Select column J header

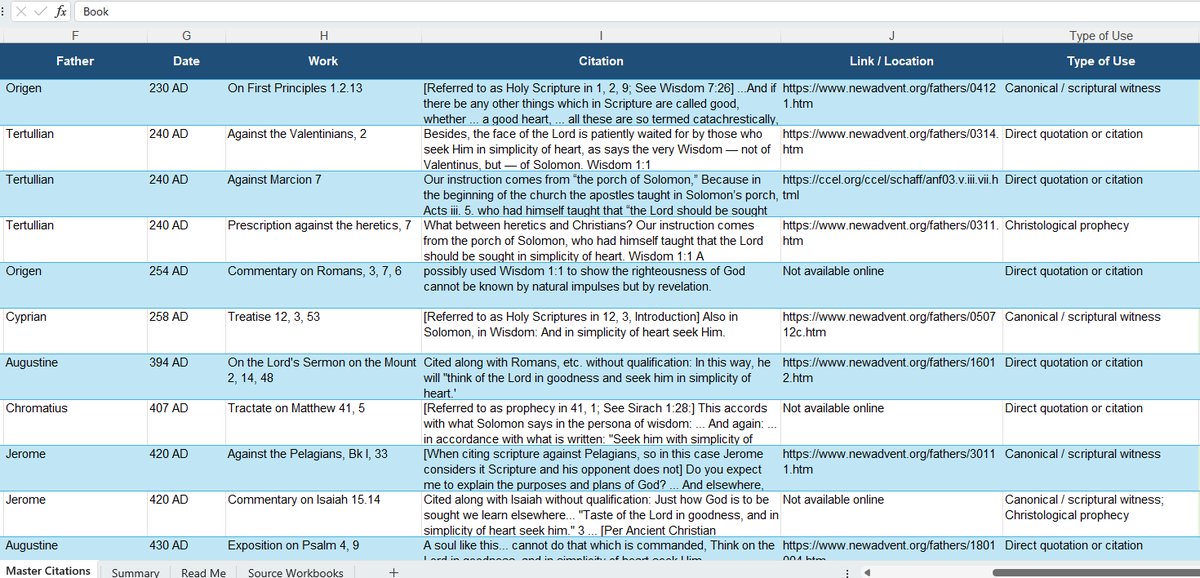(890, 35)
